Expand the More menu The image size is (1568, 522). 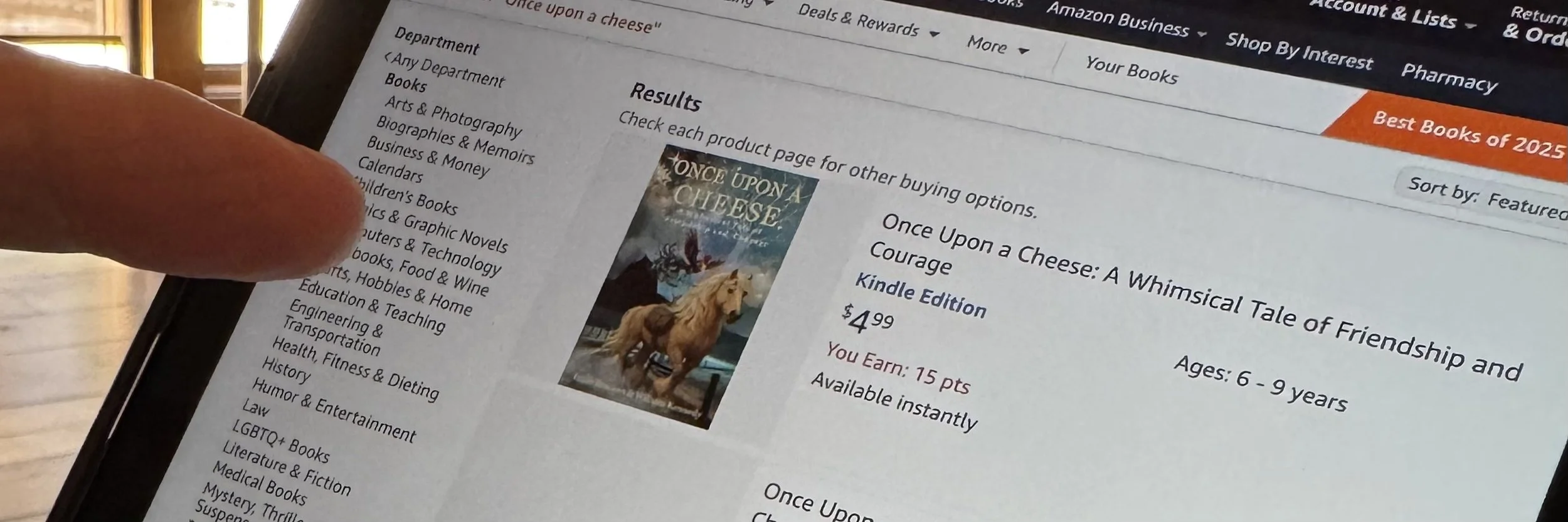[997, 46]
